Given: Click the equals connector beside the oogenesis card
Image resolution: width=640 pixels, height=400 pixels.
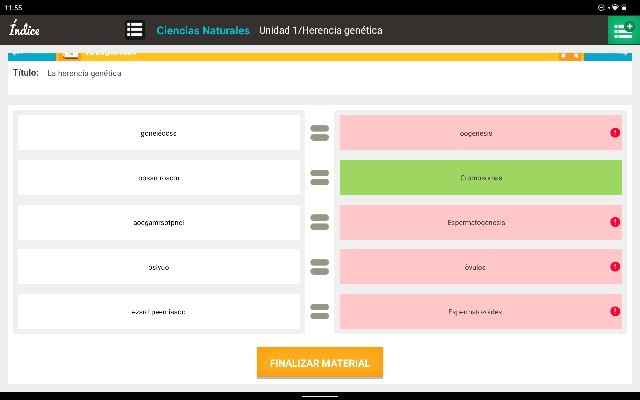Looking at the screenshot, I should click(x=319, y=132).
